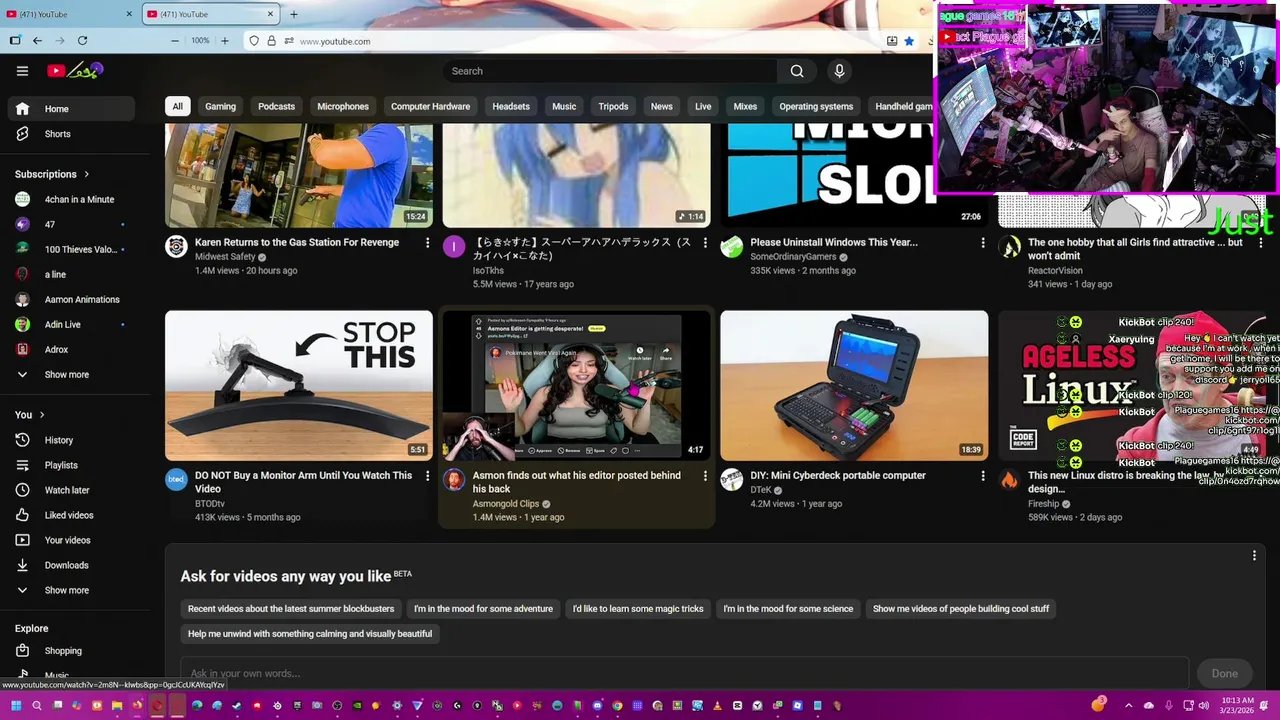
Task: Click the YouTube logo
Action: pos(75,70)
